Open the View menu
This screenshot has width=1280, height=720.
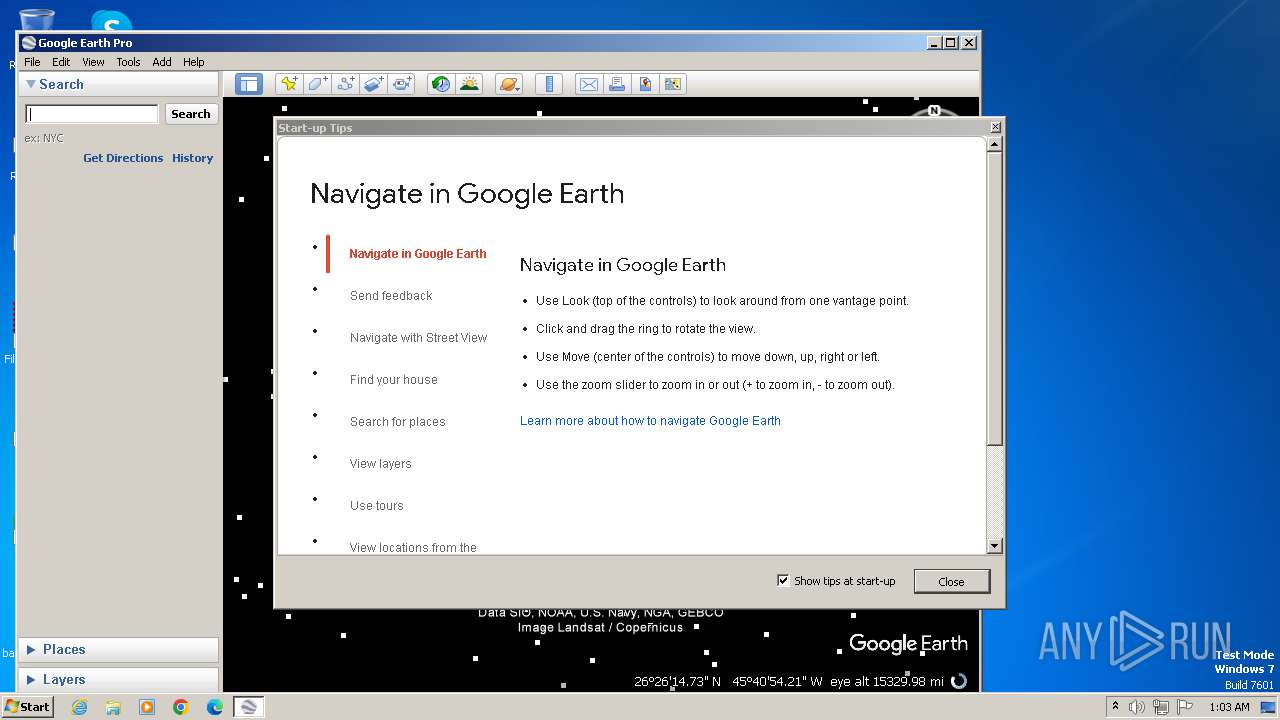pos(93,62)
